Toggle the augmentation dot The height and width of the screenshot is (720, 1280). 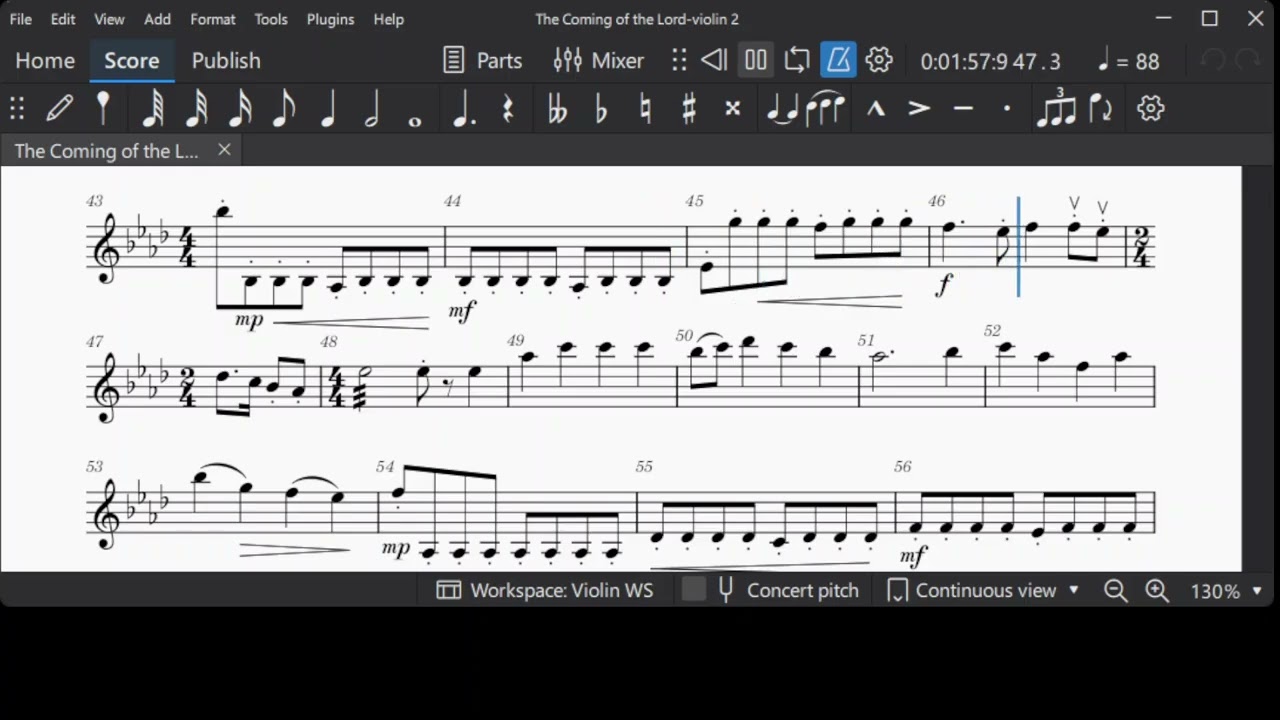[463, 108]
